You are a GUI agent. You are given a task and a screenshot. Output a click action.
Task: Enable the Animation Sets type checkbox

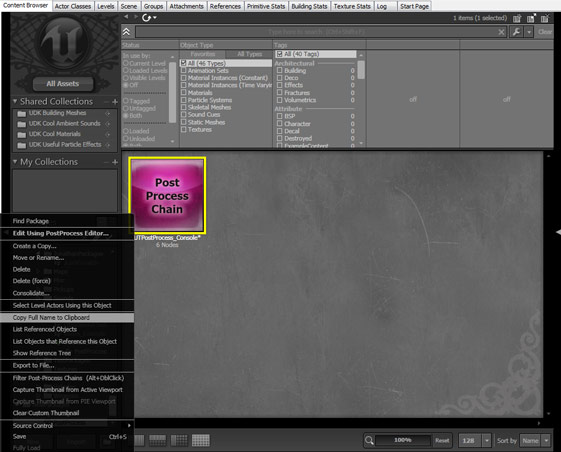[x=184, y=71]
